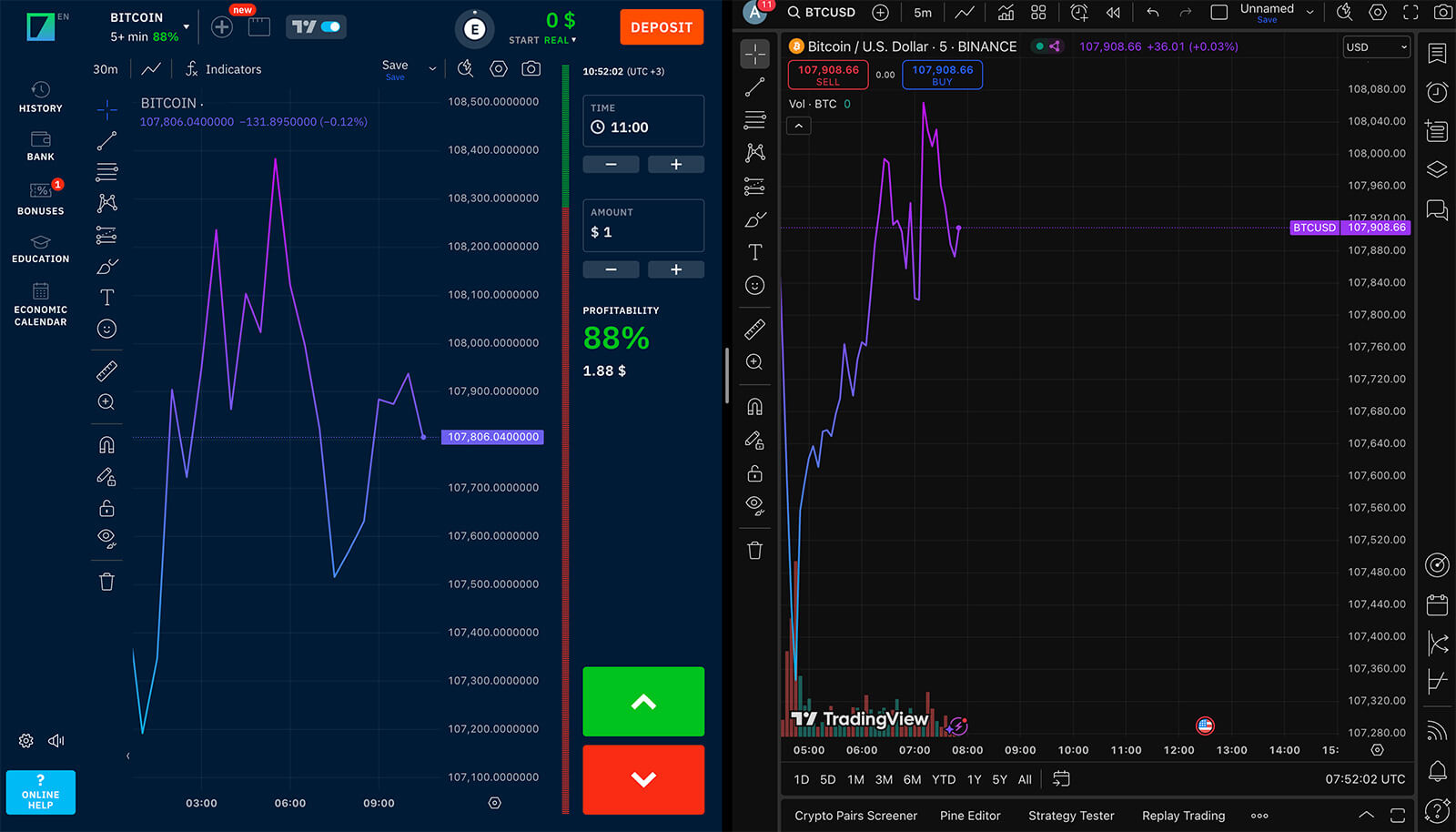Toggle lock drawings icon on right chart
The width and height of the screenshot is (1456, 832).
click(754, 473)
